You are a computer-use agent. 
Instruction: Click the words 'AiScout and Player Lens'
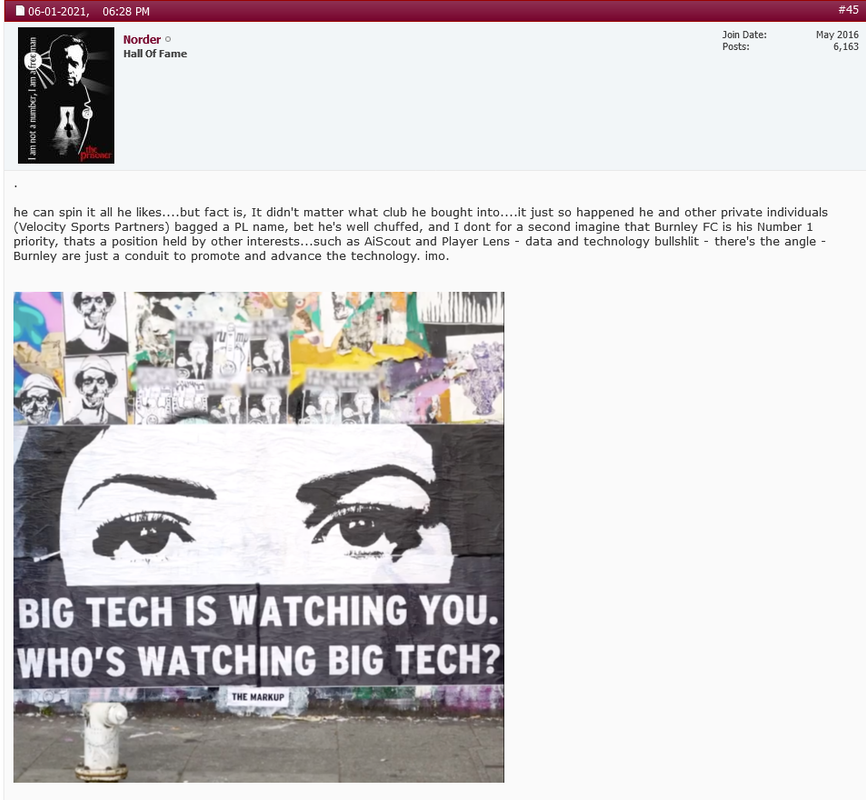coord(437,241)
